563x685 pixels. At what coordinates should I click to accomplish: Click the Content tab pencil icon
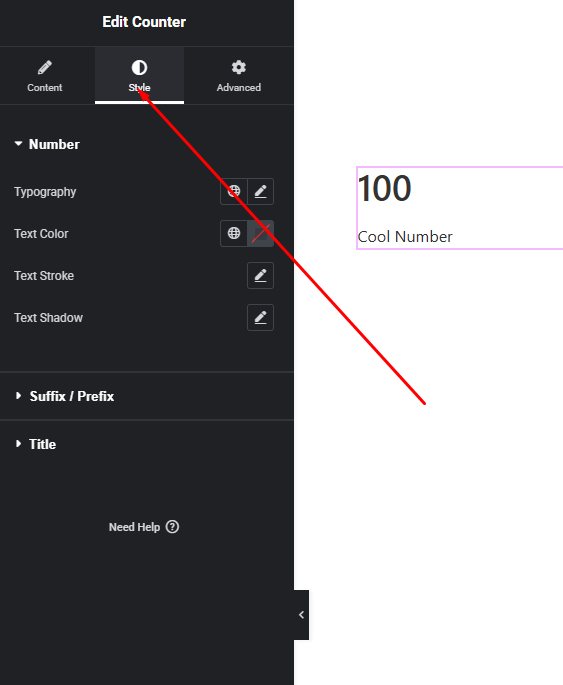tap(45, 67)
